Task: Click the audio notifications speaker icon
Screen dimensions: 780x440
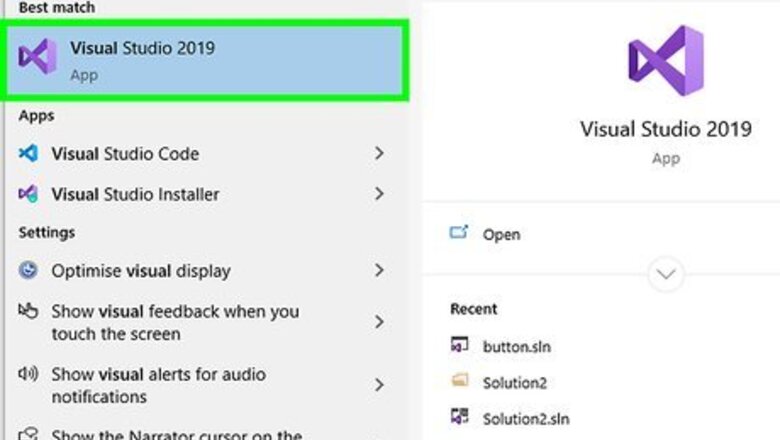Action: coord(29,375)
